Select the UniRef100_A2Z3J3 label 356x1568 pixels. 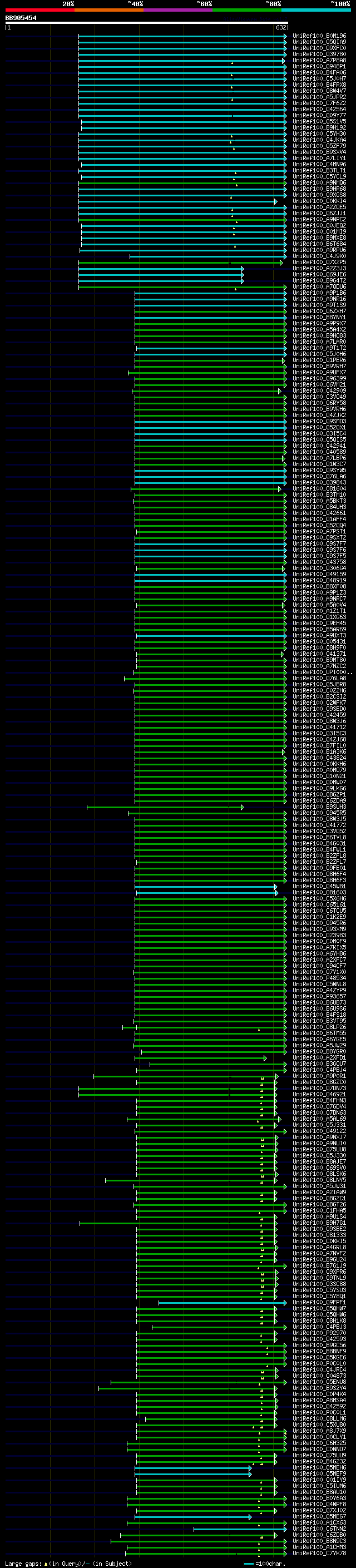(319, 269)
